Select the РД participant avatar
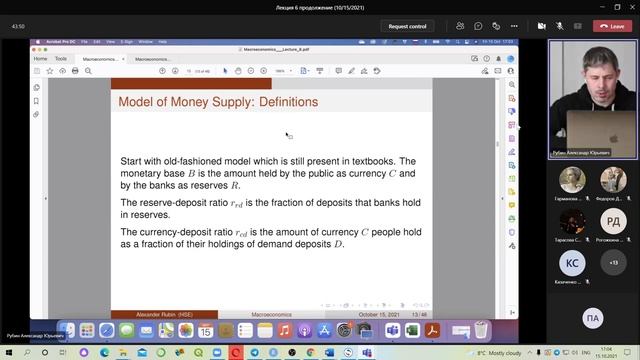The image size is (640, 360). coord(613,221)
